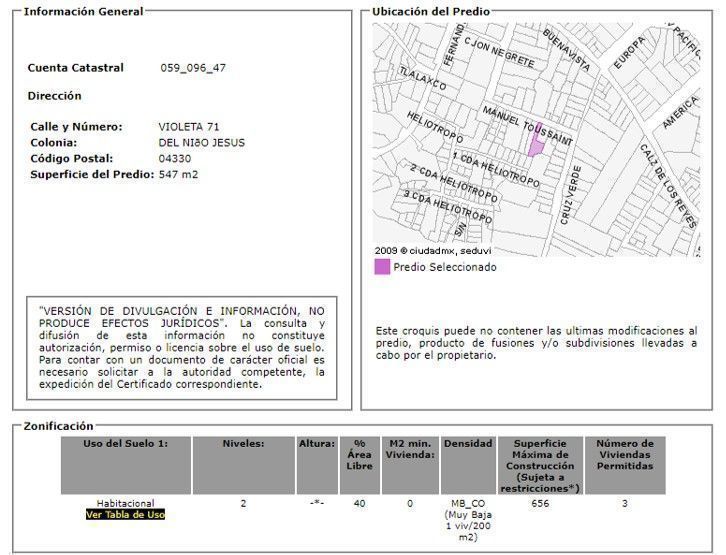Click the Predio Seleccionado purple legend swatch

coord(381,267)
